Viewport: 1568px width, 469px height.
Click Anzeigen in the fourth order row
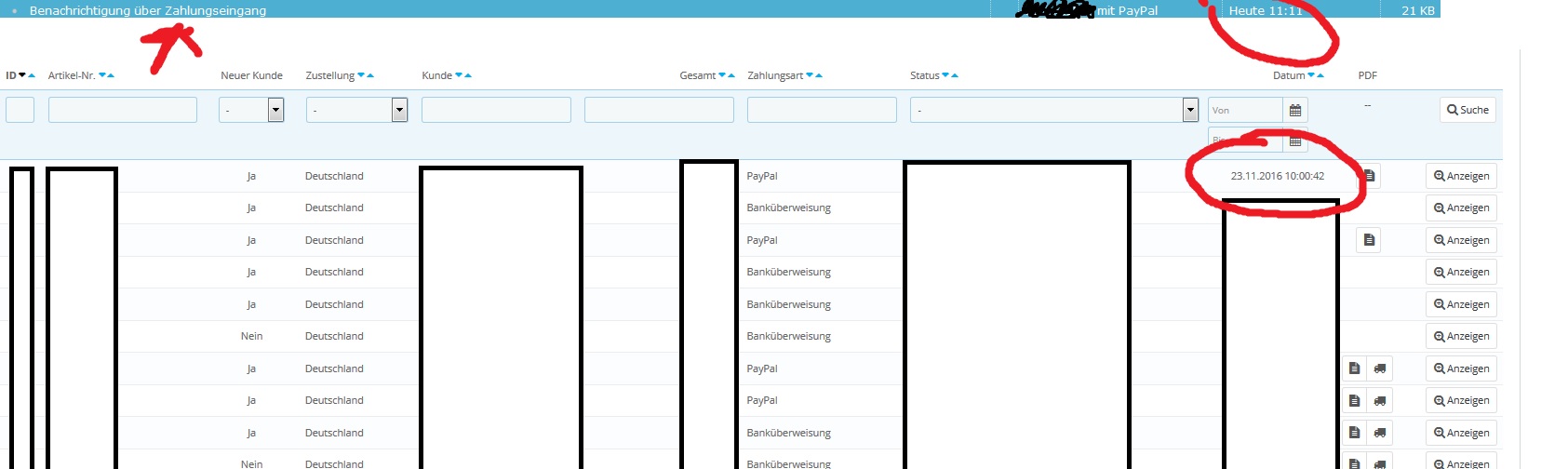(x=1461, y=273)
